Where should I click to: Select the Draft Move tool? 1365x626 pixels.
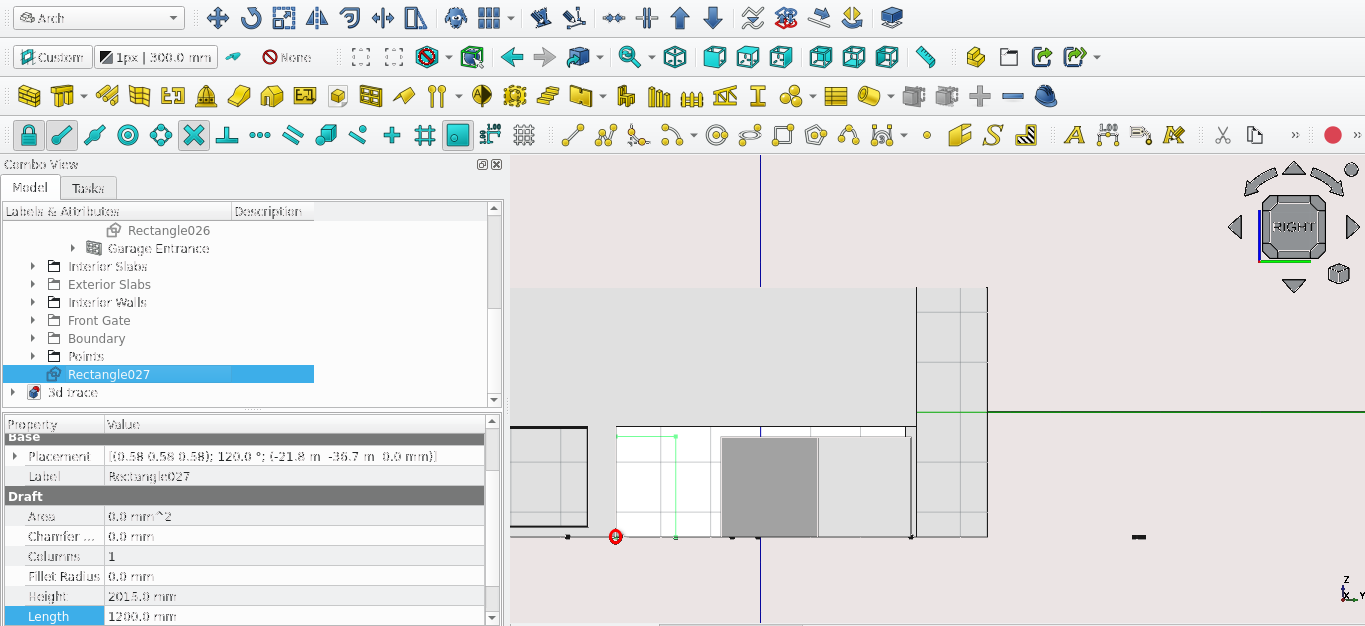(217, 18)
